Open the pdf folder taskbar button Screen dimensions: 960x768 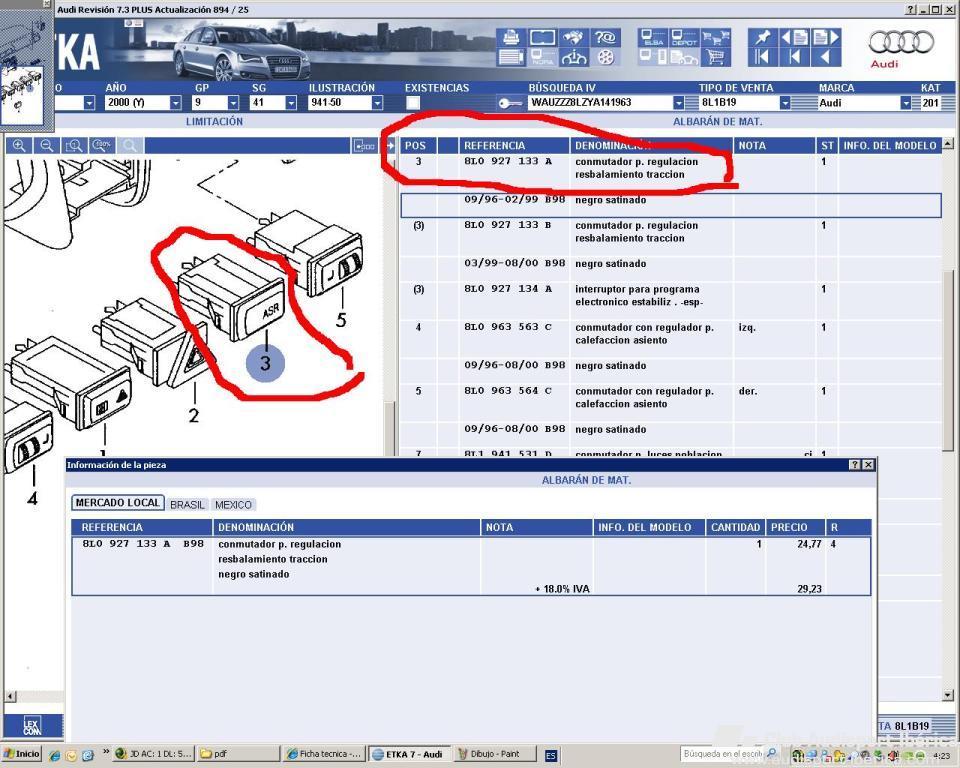[239, 754]
